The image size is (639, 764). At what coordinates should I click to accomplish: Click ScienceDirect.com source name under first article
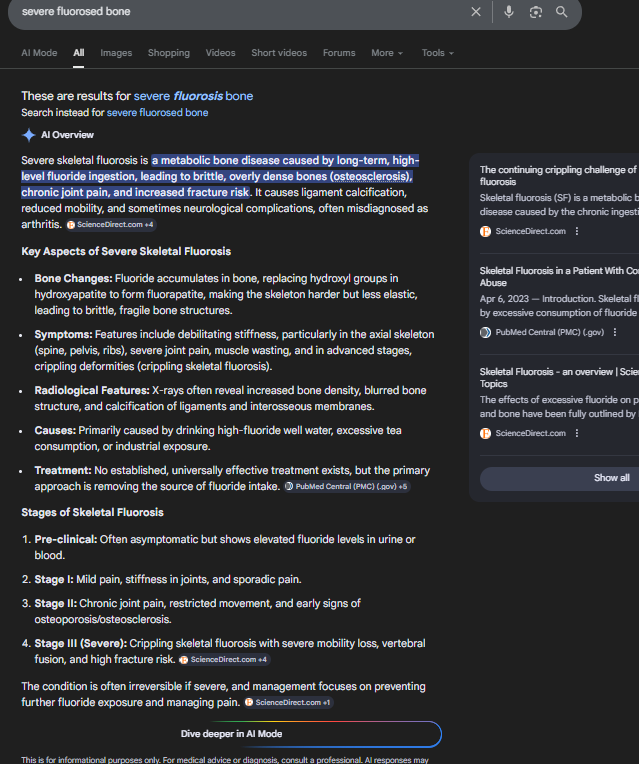click(x=530, y=231)
